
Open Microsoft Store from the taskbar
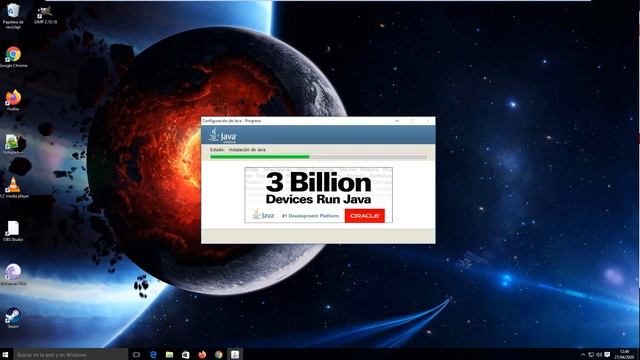pos(186,355)
